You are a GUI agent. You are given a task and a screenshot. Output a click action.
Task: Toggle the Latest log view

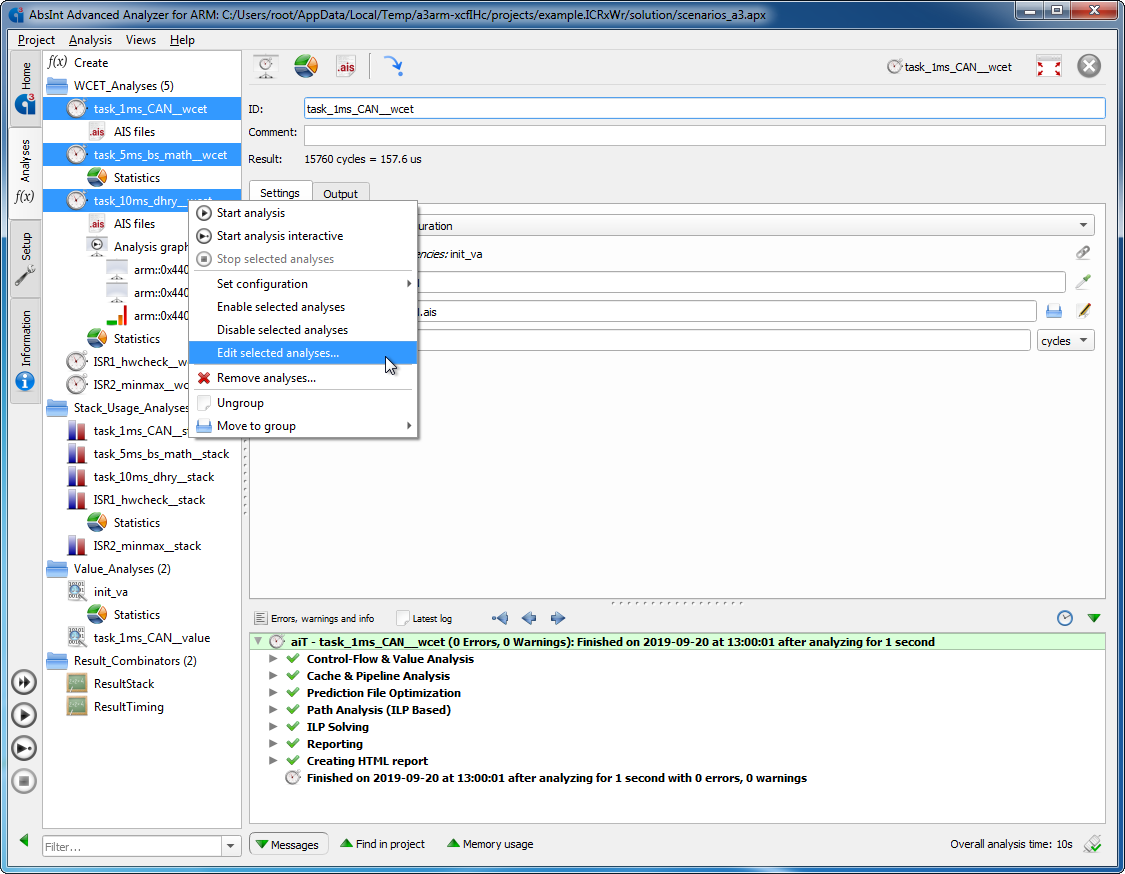click(425, 618)
